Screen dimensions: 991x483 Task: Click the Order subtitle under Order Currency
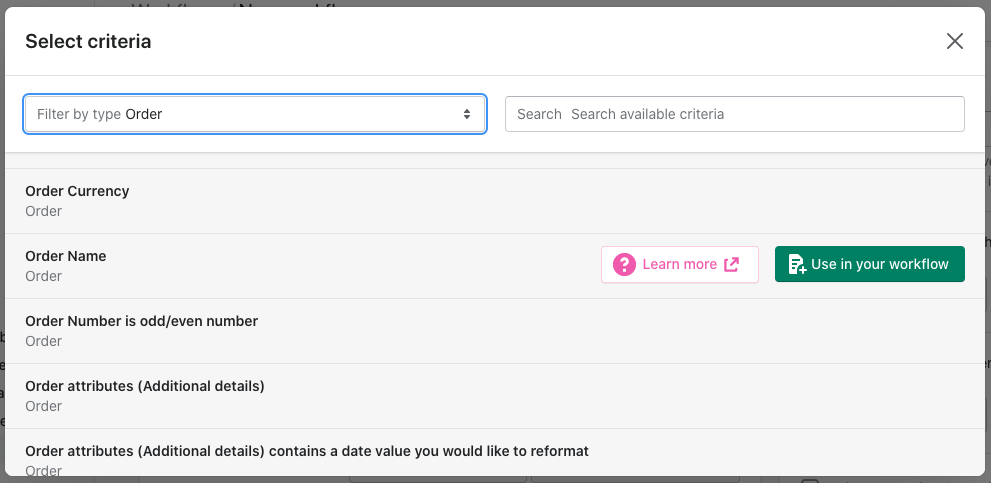pos(43,211)
